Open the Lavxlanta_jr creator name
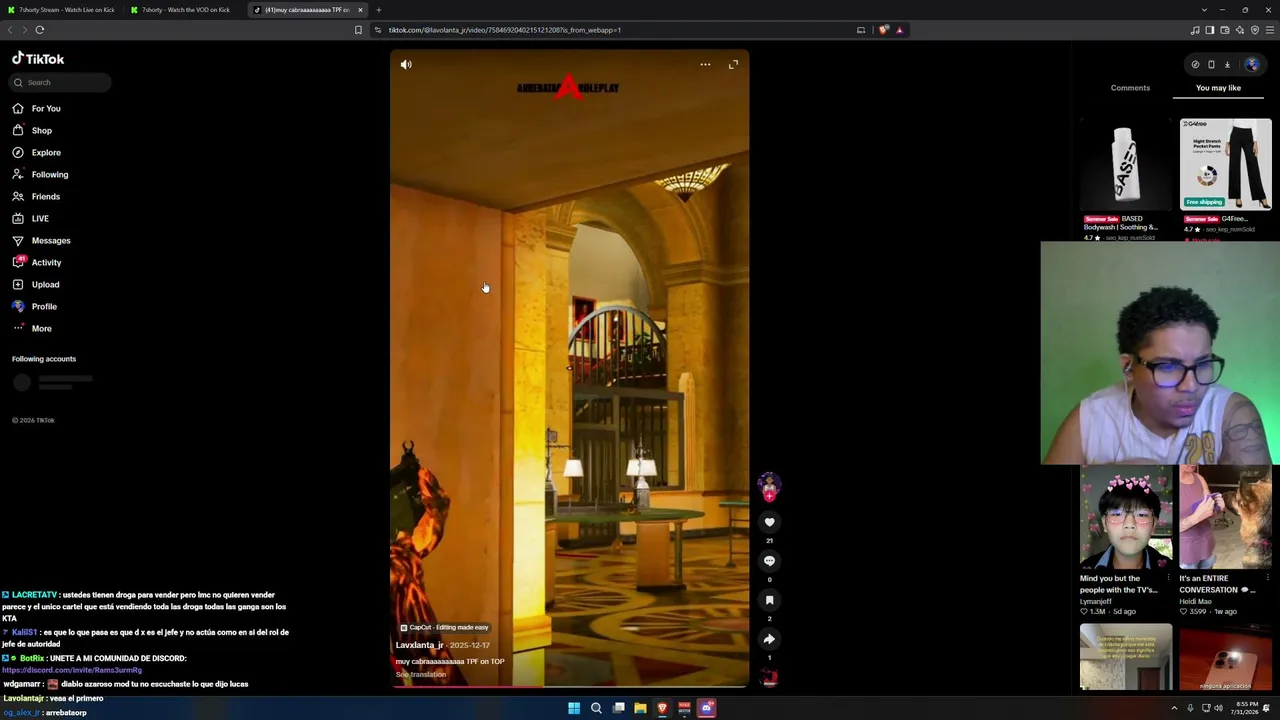 point(419,645)
